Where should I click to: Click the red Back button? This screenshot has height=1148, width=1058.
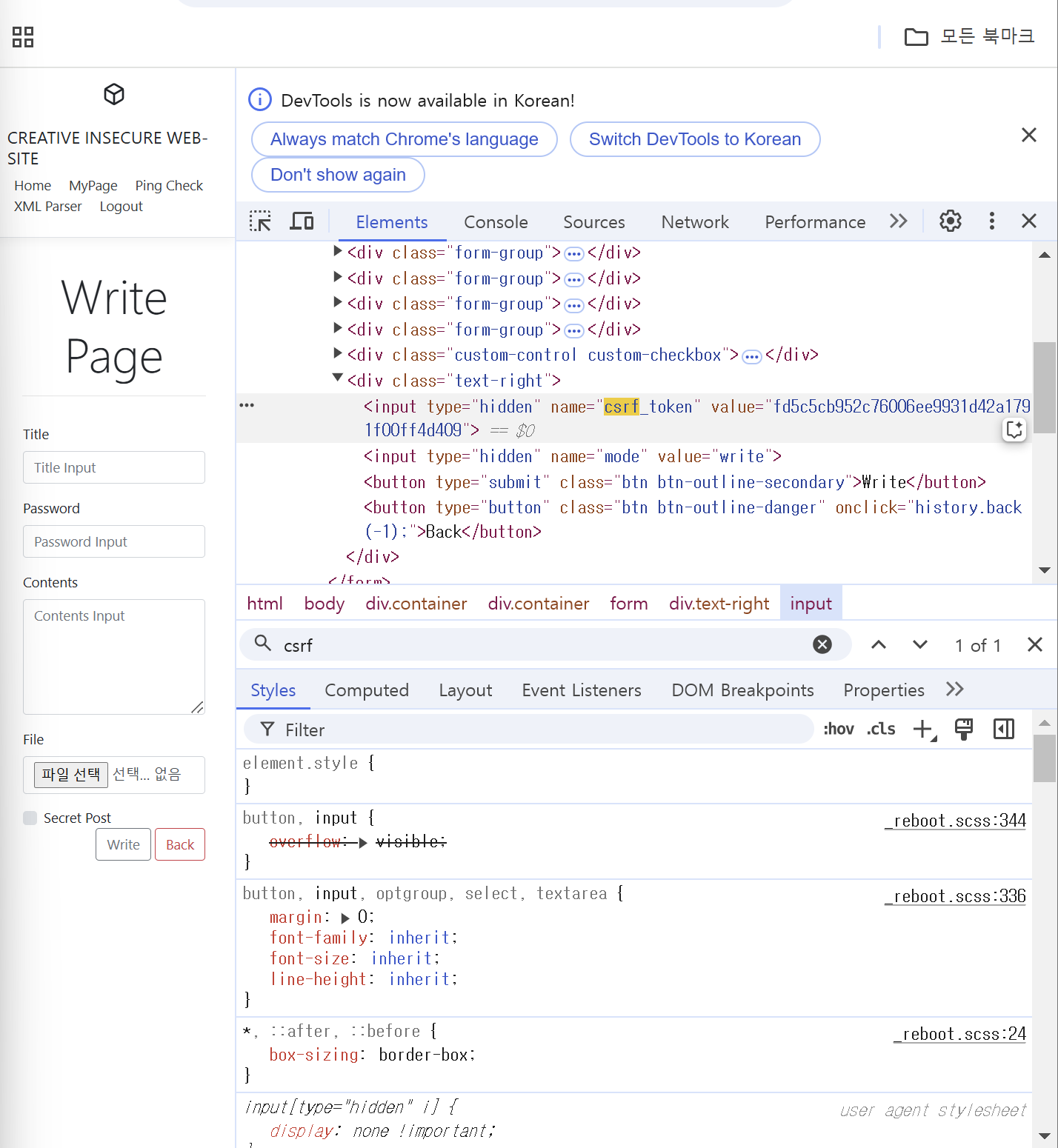click(x=180, y=844)
